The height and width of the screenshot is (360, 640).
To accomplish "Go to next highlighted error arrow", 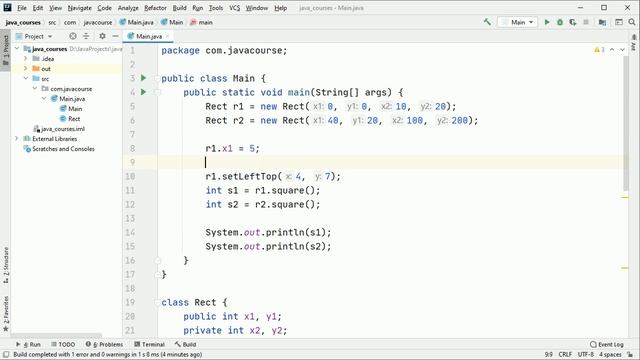I will (622, 50).
